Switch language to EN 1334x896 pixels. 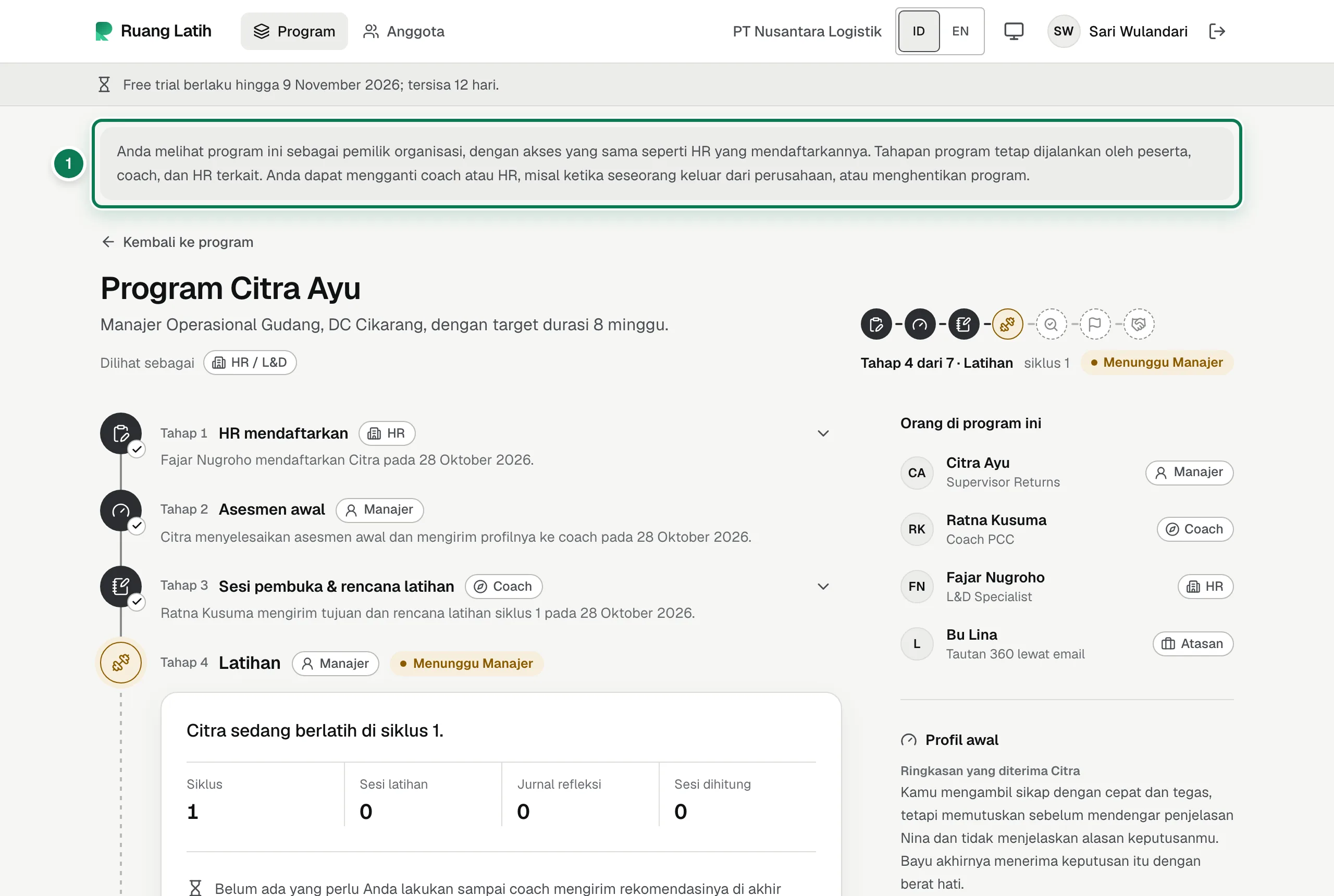coord(960,31)
